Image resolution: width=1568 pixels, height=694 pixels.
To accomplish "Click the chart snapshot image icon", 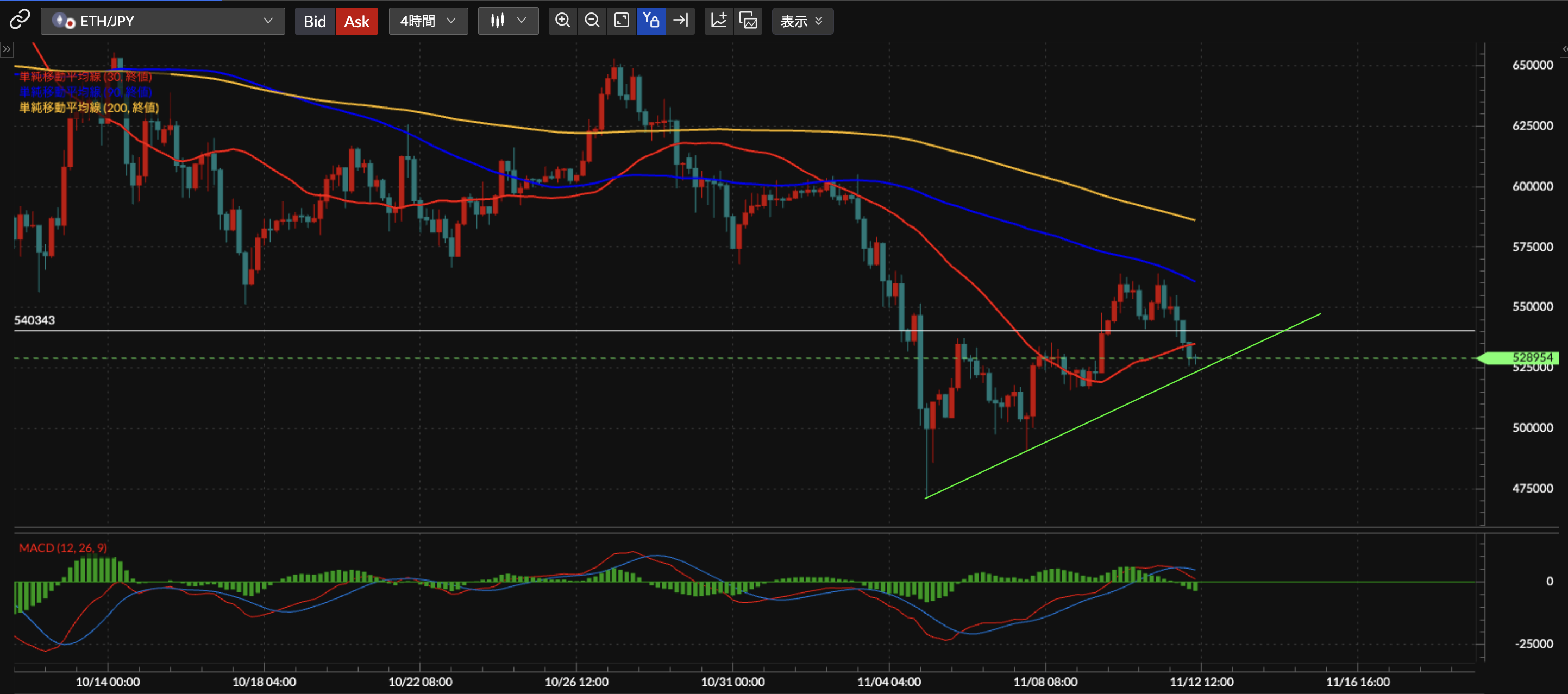I will [x=748, y=21].
